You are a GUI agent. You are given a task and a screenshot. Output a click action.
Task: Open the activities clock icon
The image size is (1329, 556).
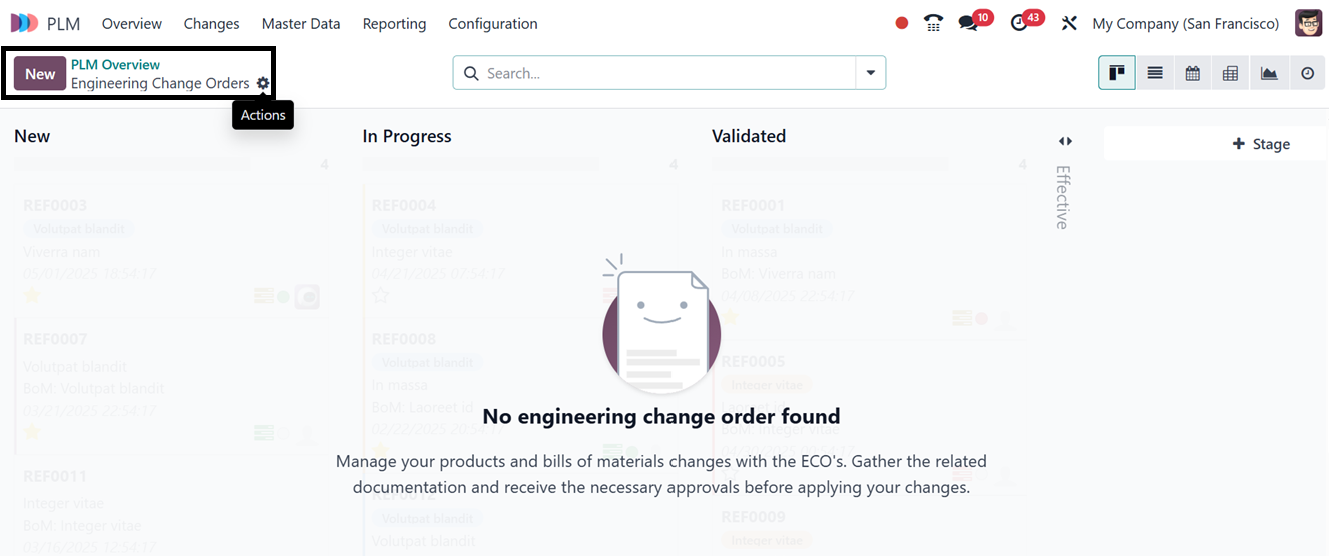1020,23
